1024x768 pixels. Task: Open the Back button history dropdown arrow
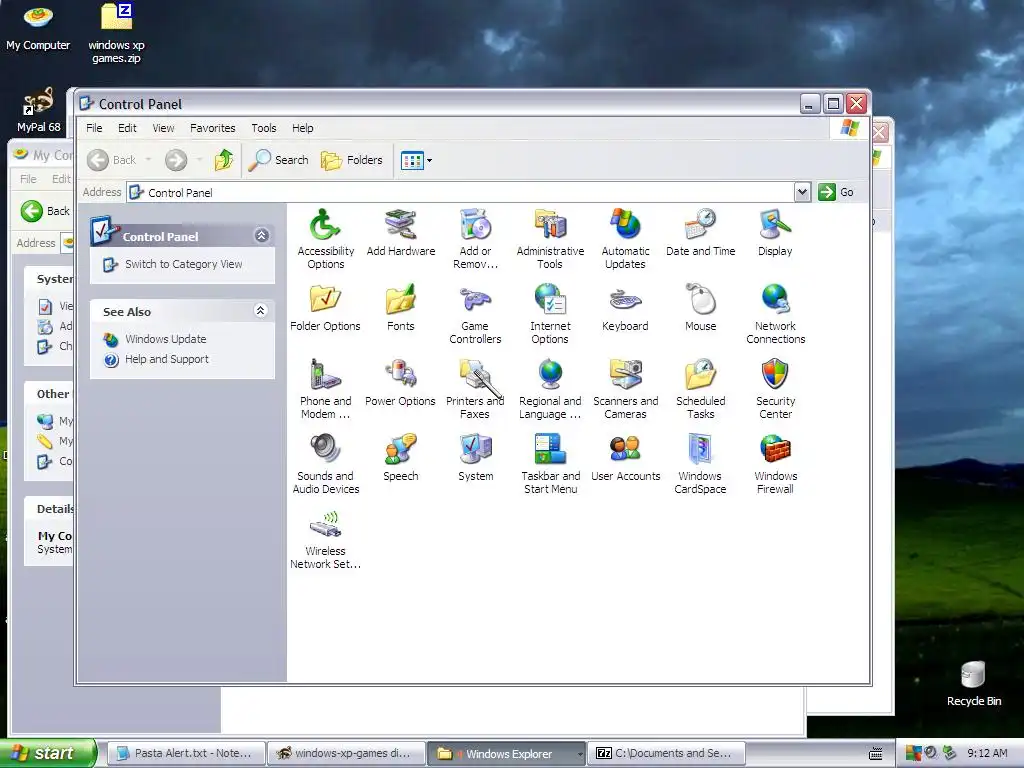pos(148,160)
